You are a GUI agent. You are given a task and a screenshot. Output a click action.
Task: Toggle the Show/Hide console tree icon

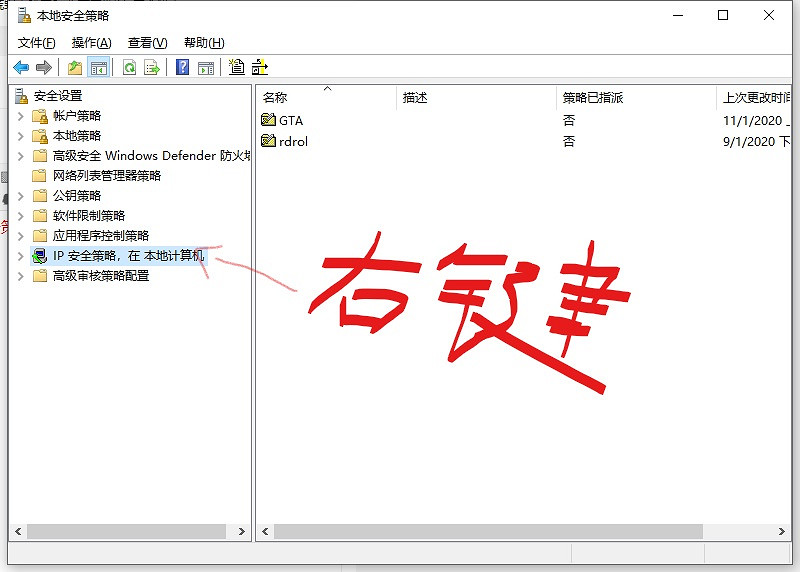pos(98,68)
